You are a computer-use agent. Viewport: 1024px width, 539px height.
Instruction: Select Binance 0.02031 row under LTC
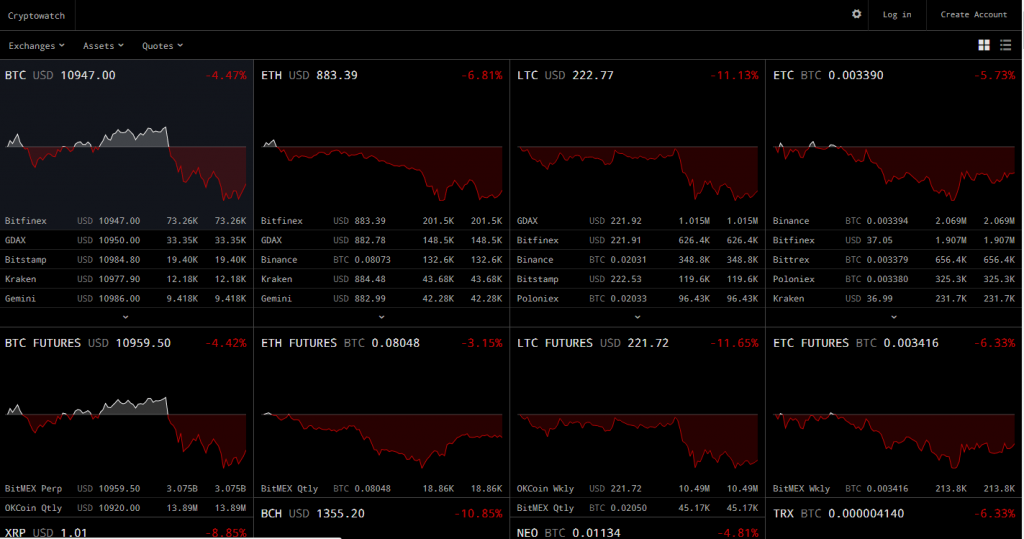[638, 259]
